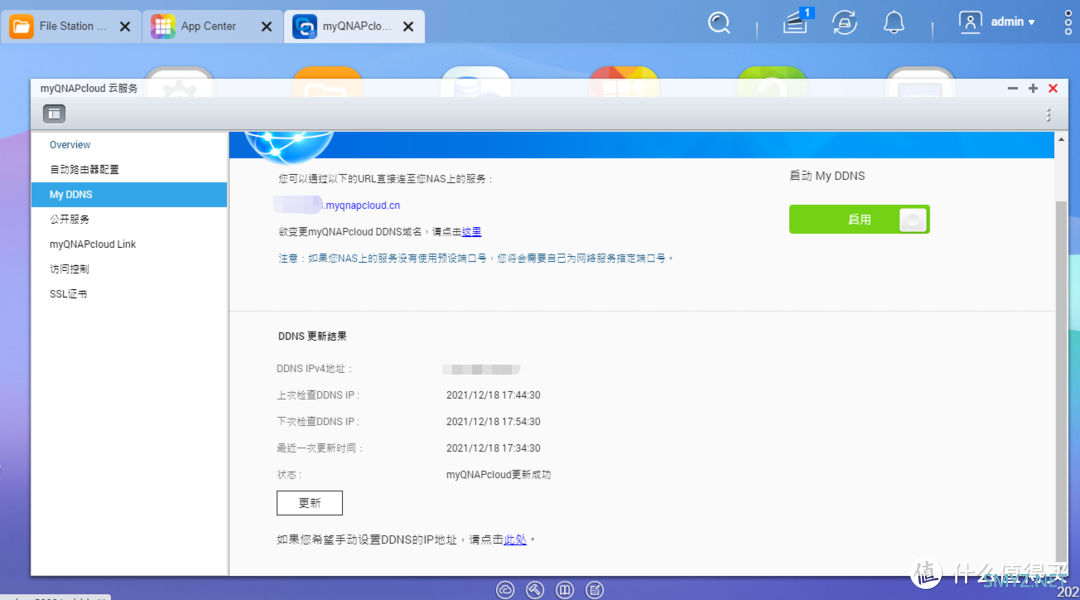1080x600 pixels.
Task: Expand the admin user dropdown
Action: pyautogui.click(x=1012, y=22)
